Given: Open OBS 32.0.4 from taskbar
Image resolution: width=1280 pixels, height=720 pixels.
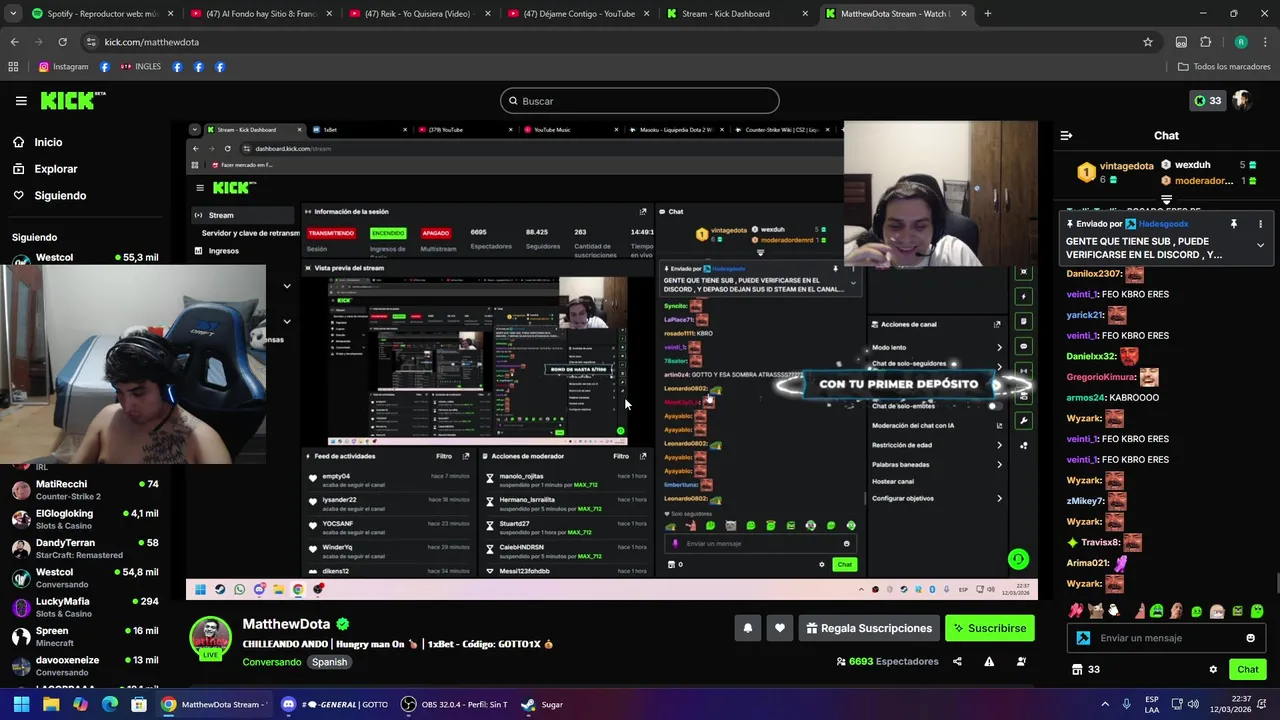Looking at the screenshot, I should coord(455,704).
